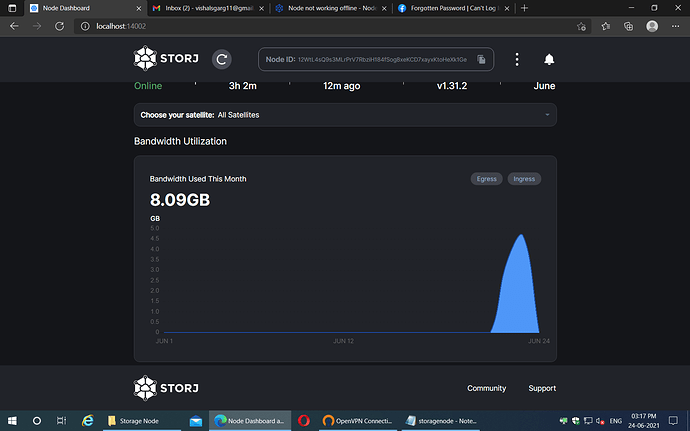Open the notifications bell
This screenshot has height=431, width=690.
548,60
